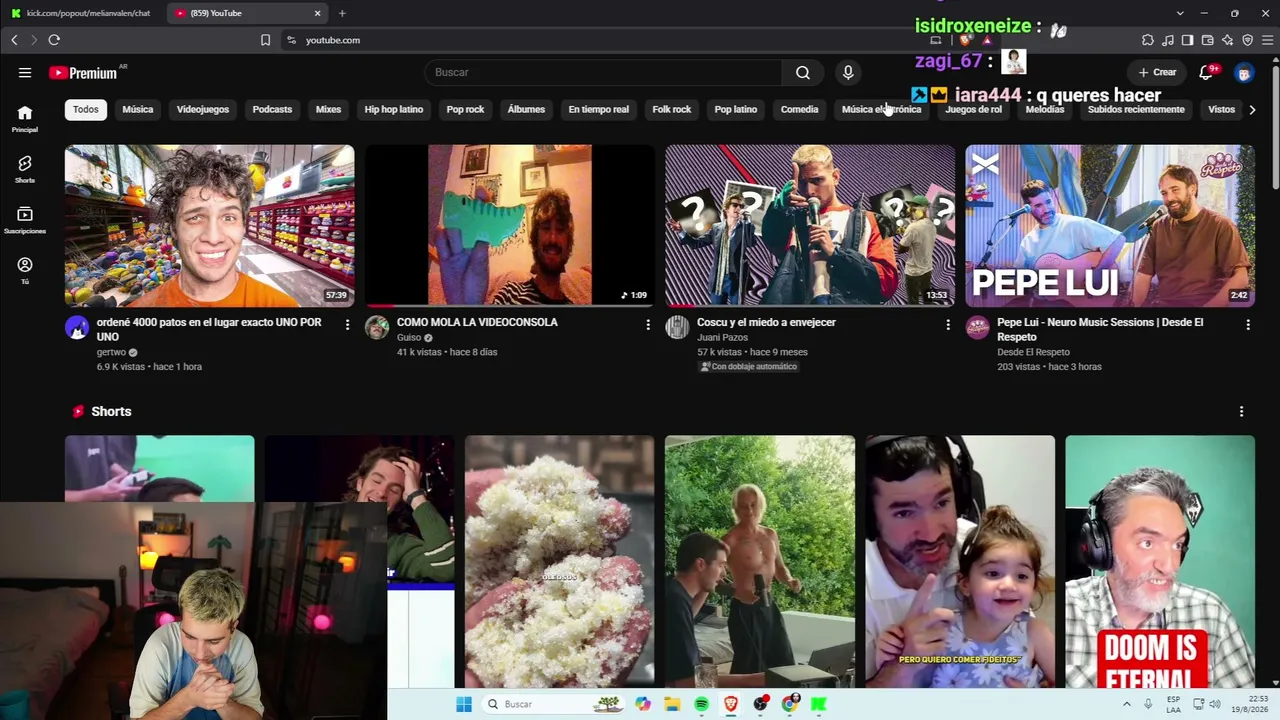Open Kick app from the taskbar

(x=819, y=704)
